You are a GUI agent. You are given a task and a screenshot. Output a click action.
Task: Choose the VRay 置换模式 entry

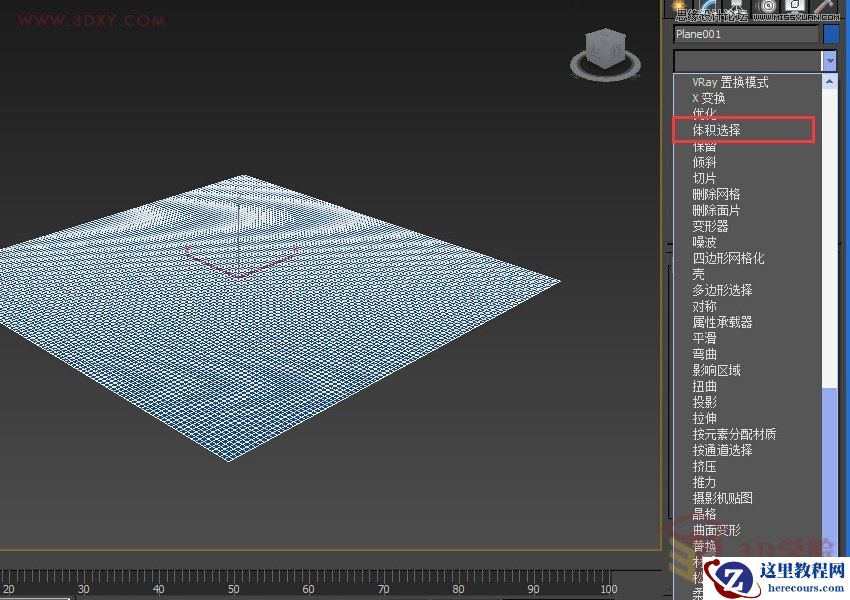(728, 82)
